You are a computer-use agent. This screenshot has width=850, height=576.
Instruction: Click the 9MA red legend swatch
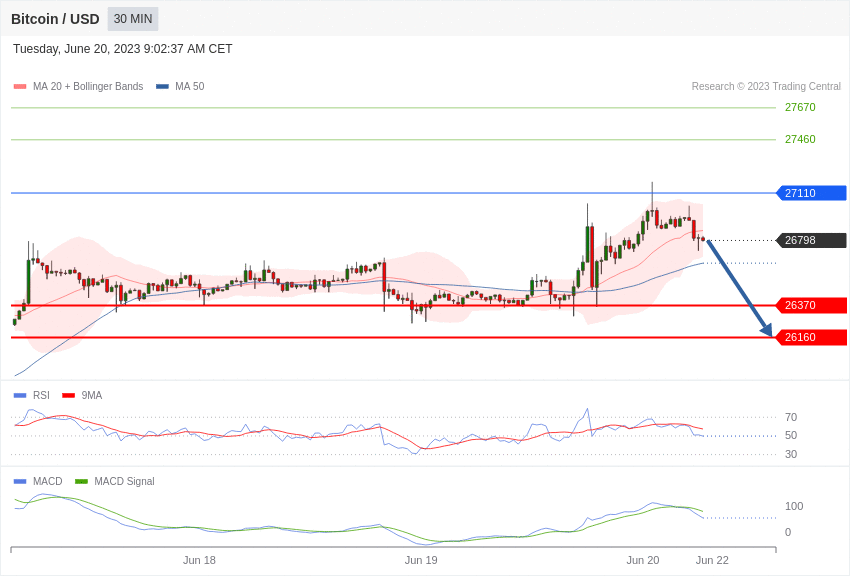tap(69, 396)
